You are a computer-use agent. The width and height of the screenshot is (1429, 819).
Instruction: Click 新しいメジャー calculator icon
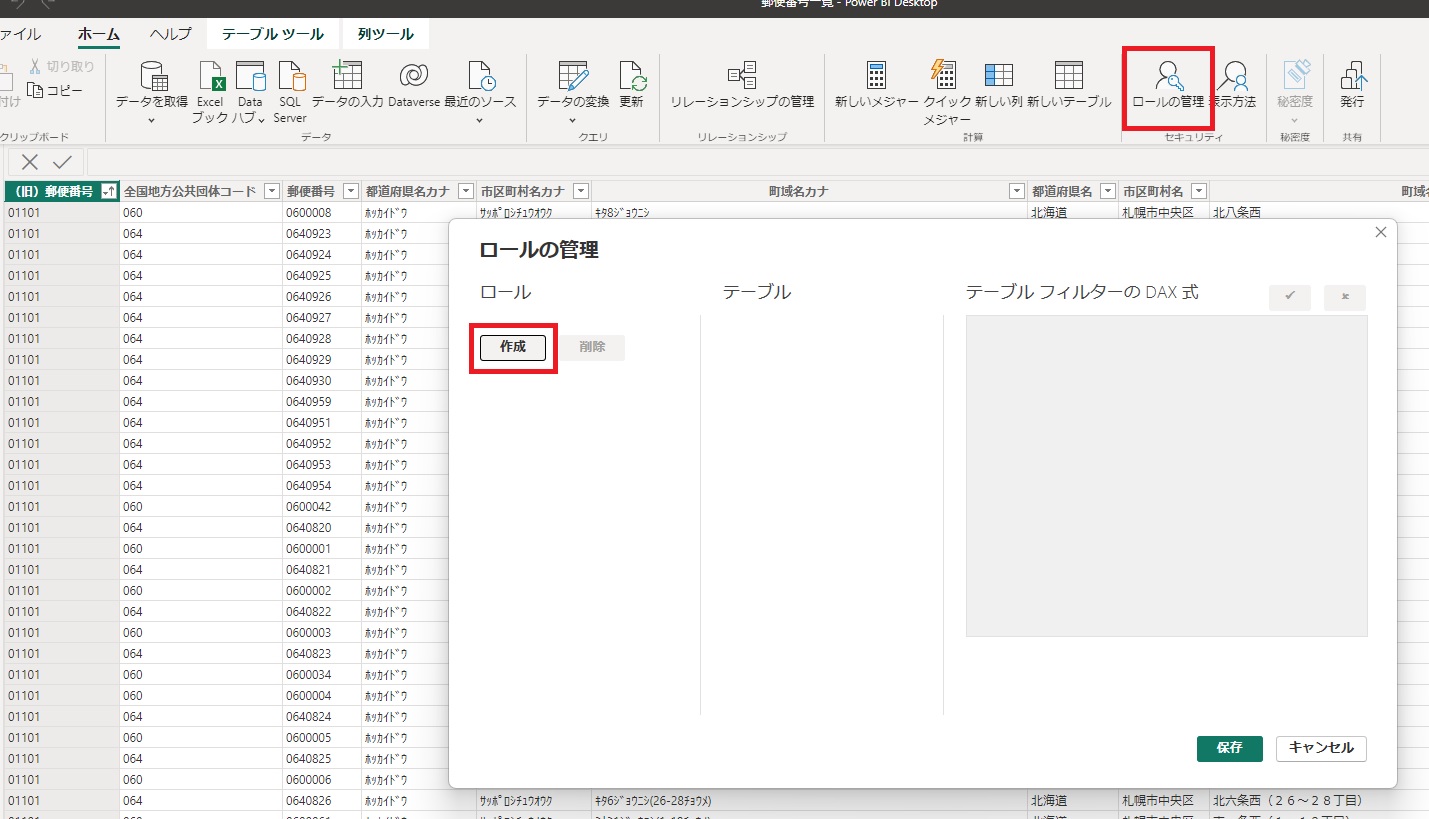(x=876, y=77)
